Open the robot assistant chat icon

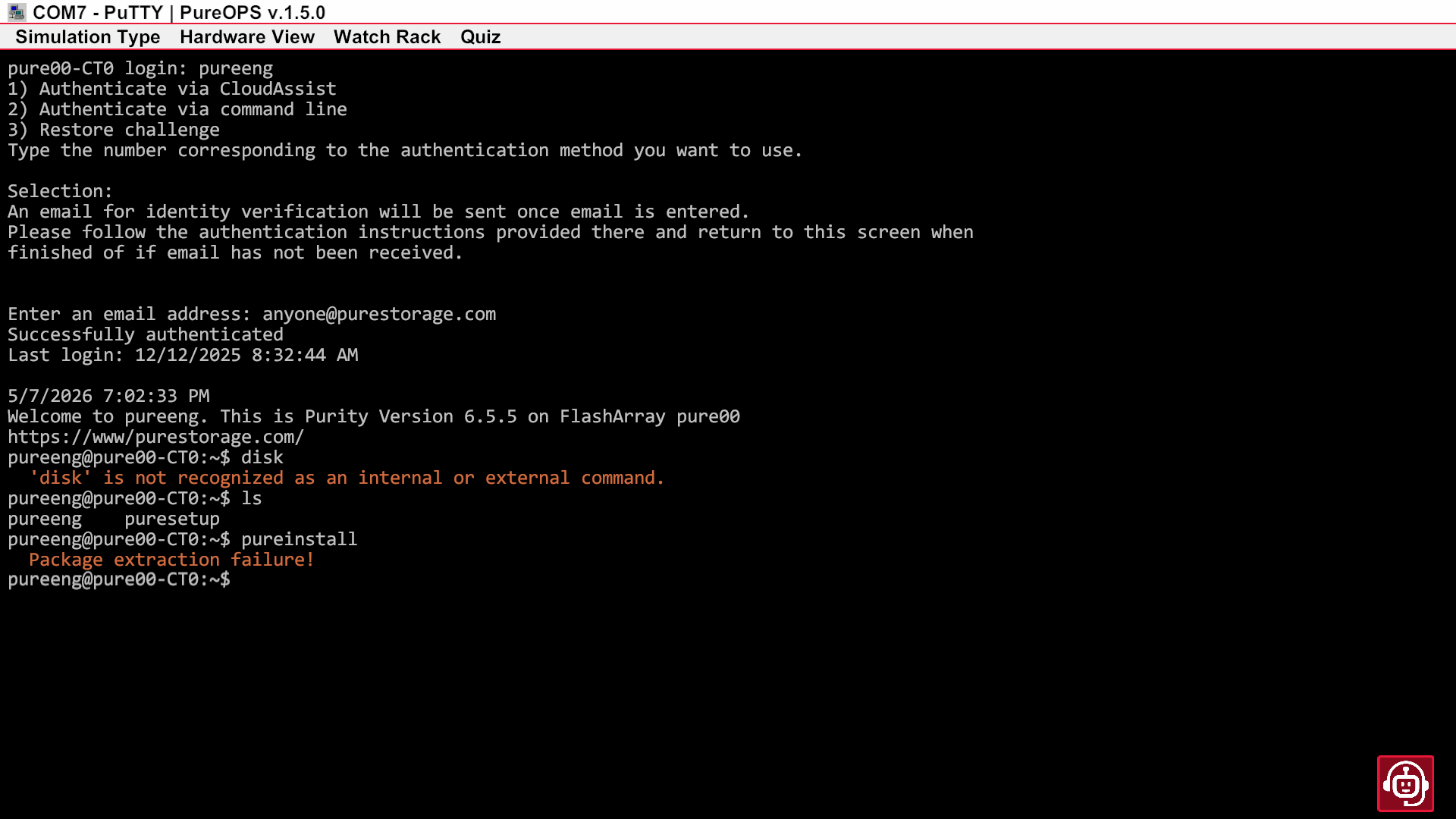(1405, 783)
